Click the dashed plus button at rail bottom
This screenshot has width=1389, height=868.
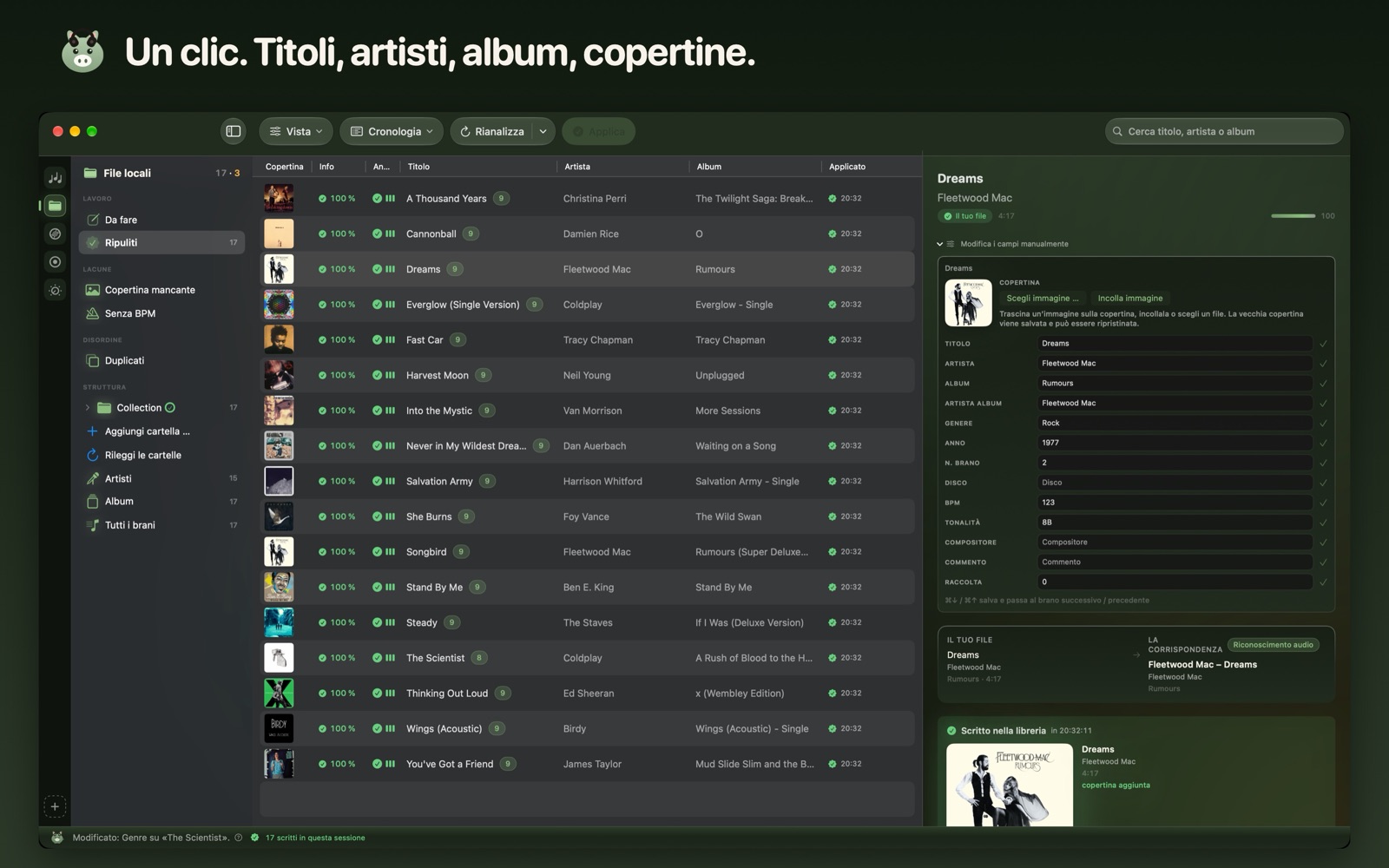55,806
